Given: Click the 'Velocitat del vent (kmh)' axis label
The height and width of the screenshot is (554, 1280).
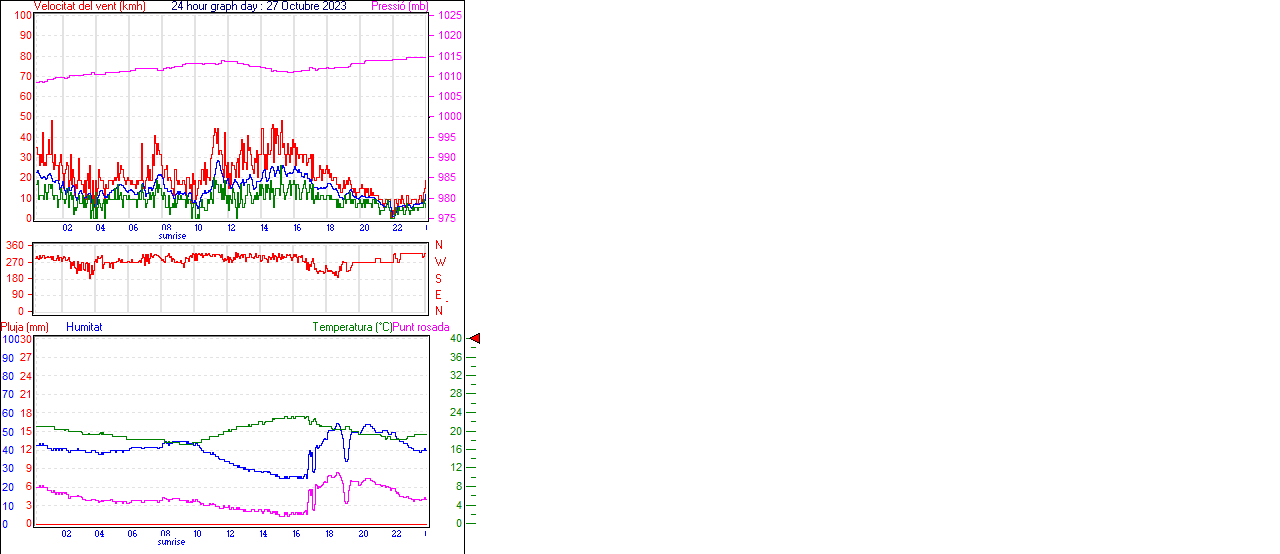Looking at the screenshot, I should point(89,6).
